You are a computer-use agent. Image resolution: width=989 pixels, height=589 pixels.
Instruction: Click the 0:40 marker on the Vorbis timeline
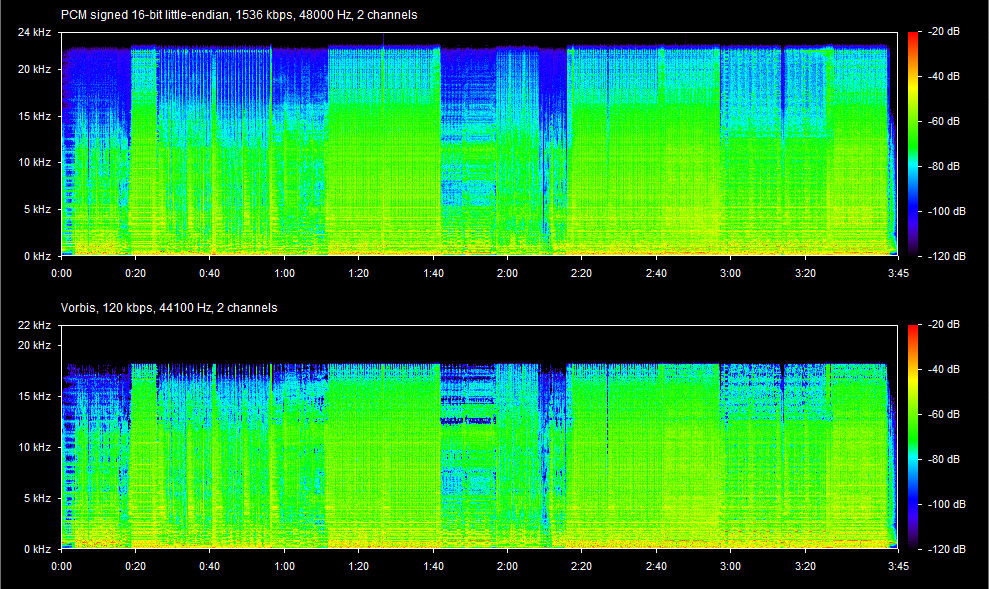click(x=211, y=565)
